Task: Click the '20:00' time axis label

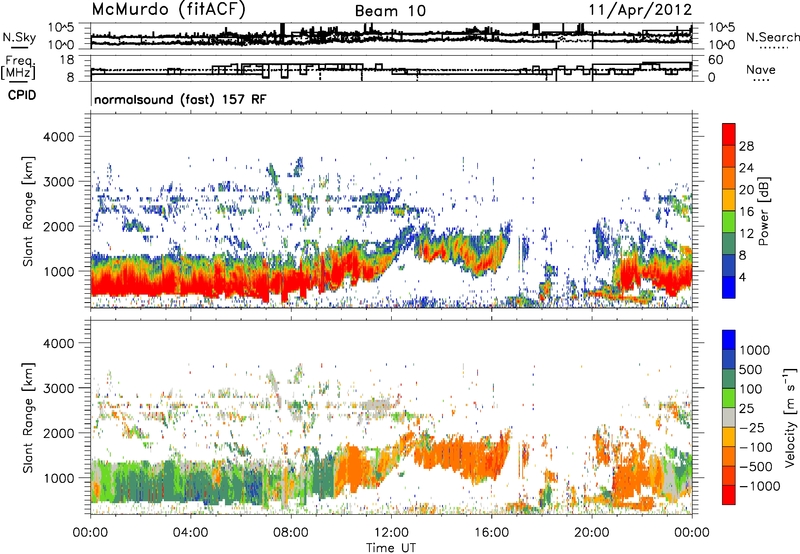Action: pyautogui.click(x=592, y=533)
